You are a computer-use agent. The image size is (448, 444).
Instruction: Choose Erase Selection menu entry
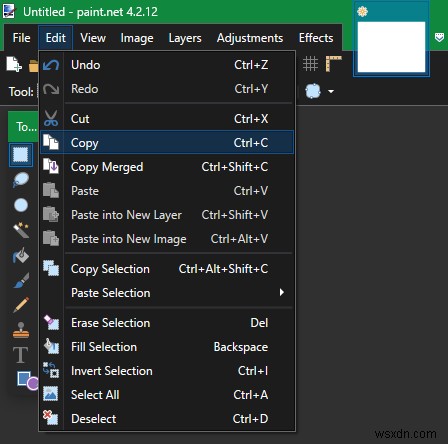click(167, 323)
